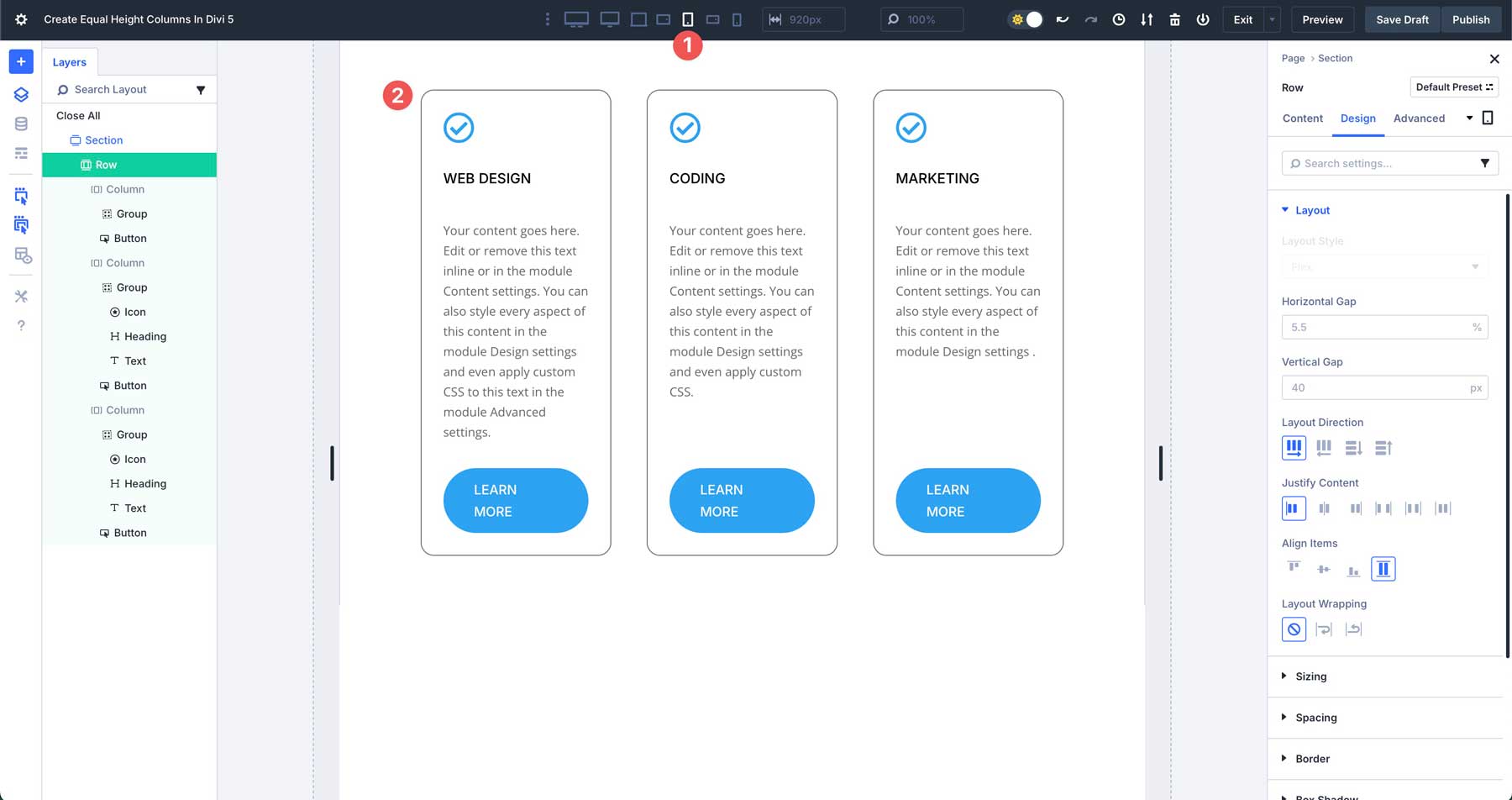The image size is (1512, 800).
Task: Justify content to the center
Action: tap(1324, 508)
